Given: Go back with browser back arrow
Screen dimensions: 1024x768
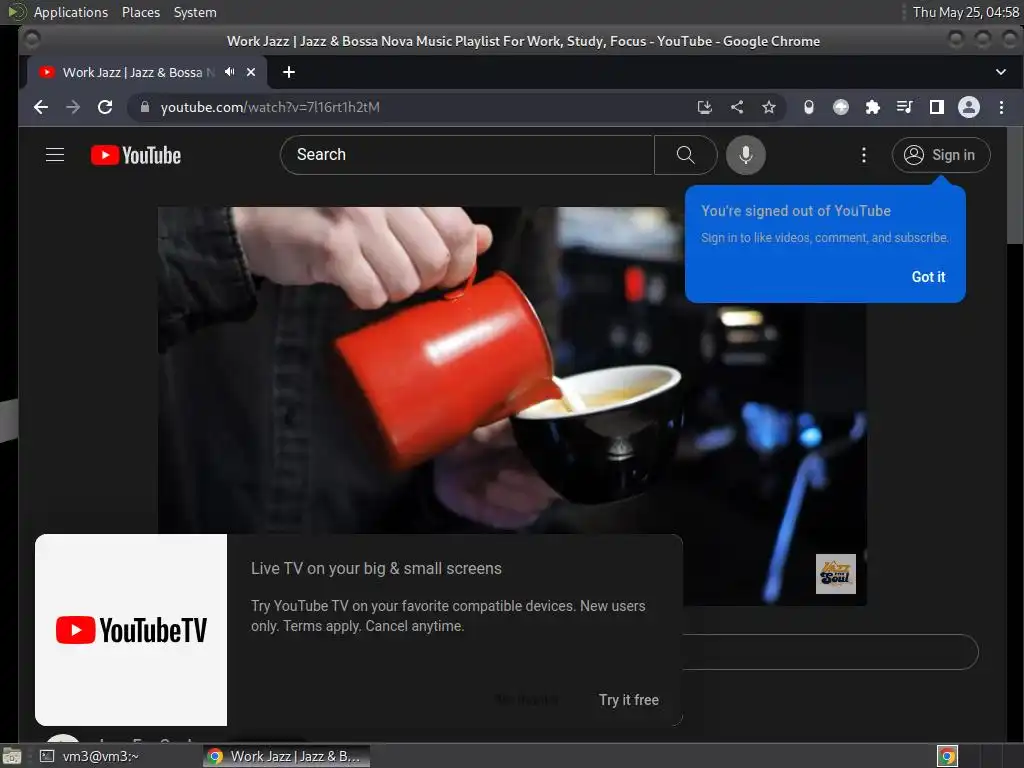Looking at the screenshot, I should (x=40, y=107).
